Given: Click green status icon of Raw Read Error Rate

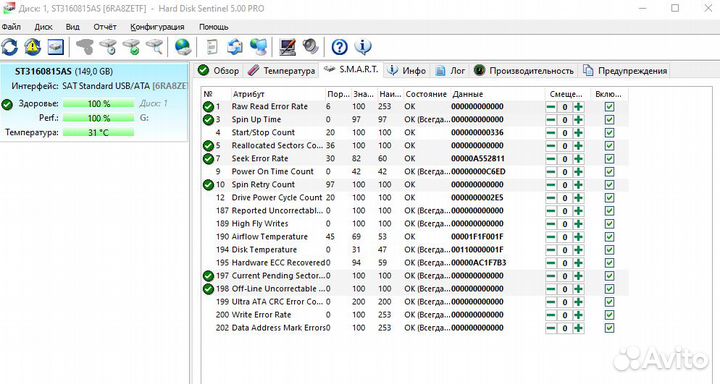Looking at the screenshot, I should click(208, 107).
